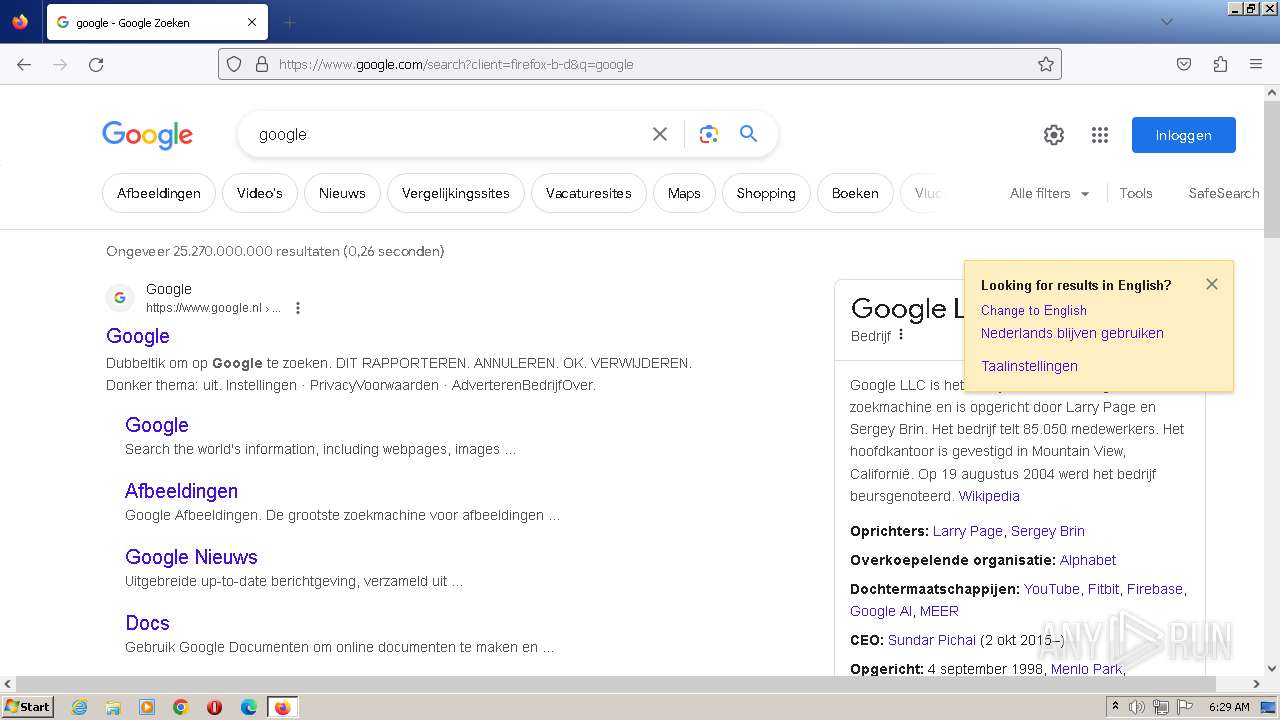The width and height of the screenshot is (1280, 720).
Task: Select the Boeken filter chip
Action: 855,193
